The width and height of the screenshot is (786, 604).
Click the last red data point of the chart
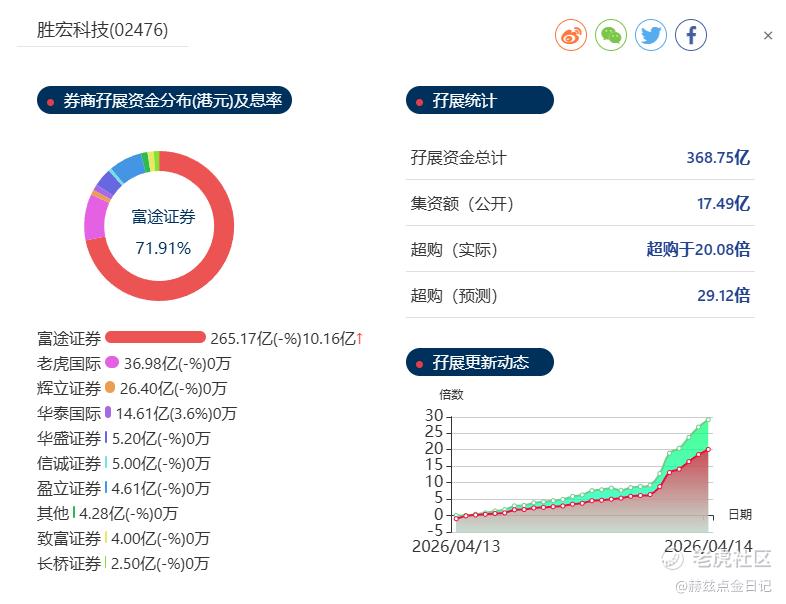tap(708, 449)
